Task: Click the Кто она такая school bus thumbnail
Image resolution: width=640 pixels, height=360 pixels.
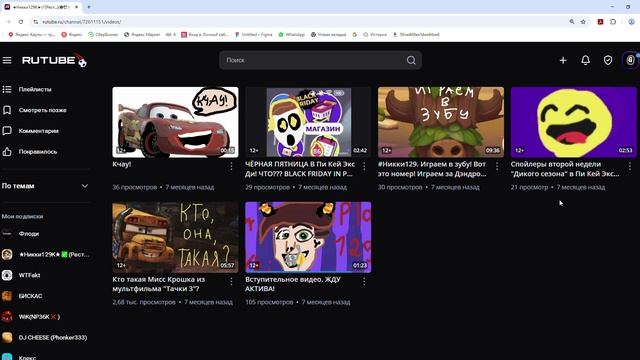Action: point(176,237)
